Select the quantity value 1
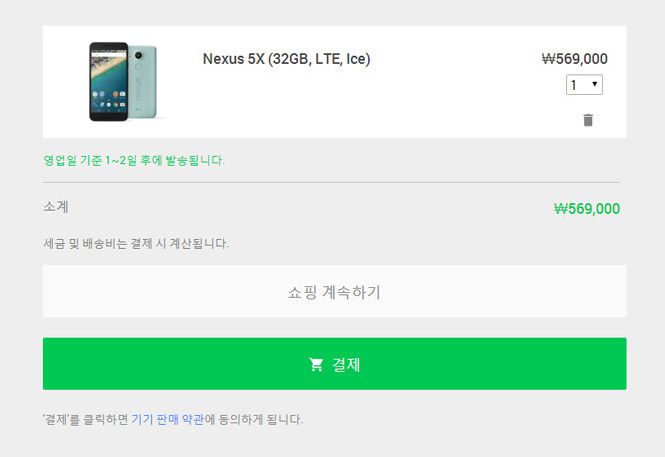 574,85
